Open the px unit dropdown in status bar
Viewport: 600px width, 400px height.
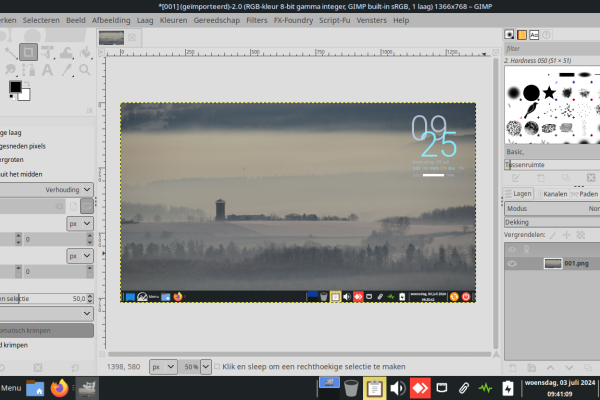pos(159,367)
